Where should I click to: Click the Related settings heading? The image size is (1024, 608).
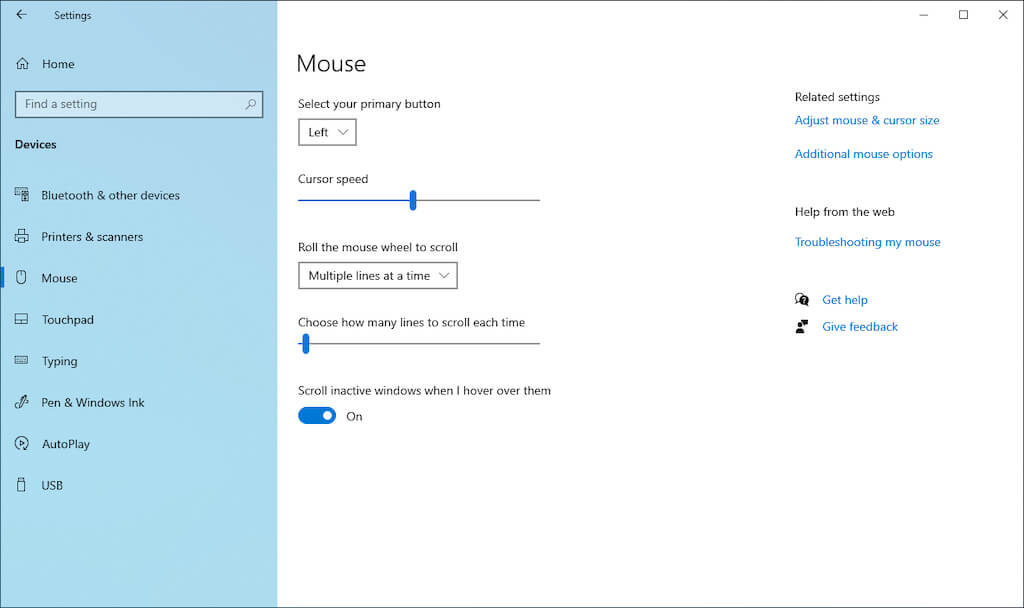(837, 97)
